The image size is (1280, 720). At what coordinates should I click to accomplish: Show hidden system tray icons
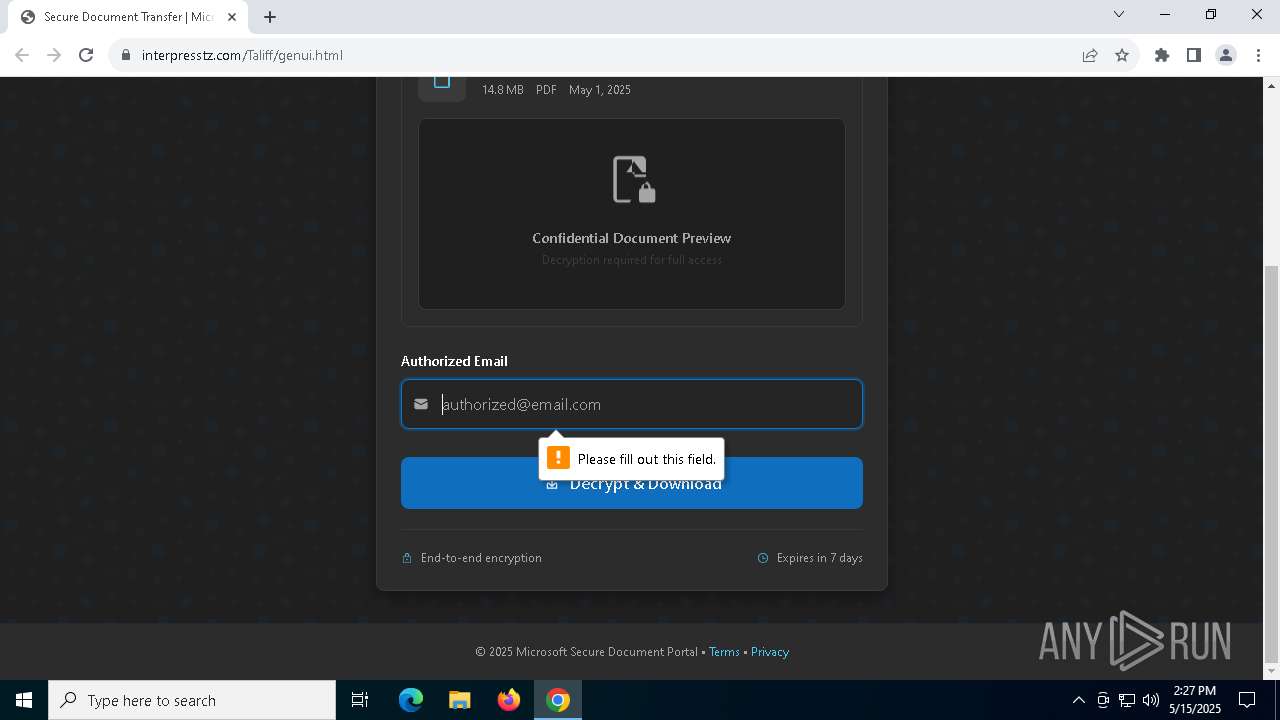(x=1078, y=700)
